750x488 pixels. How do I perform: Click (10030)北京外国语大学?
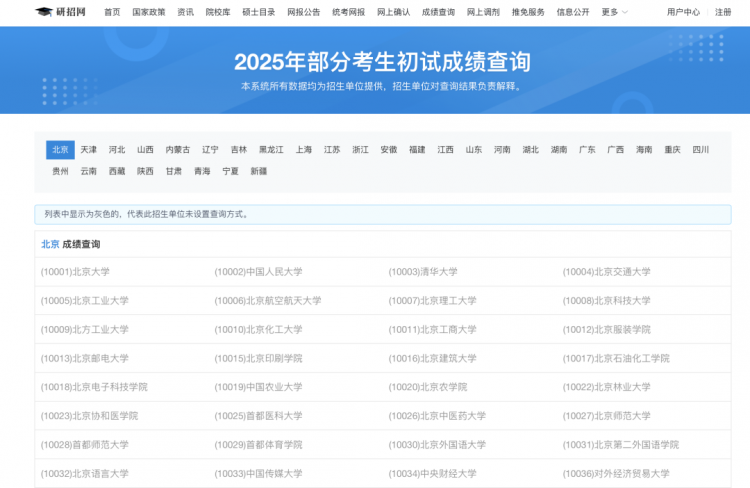(x=437, y=445)
